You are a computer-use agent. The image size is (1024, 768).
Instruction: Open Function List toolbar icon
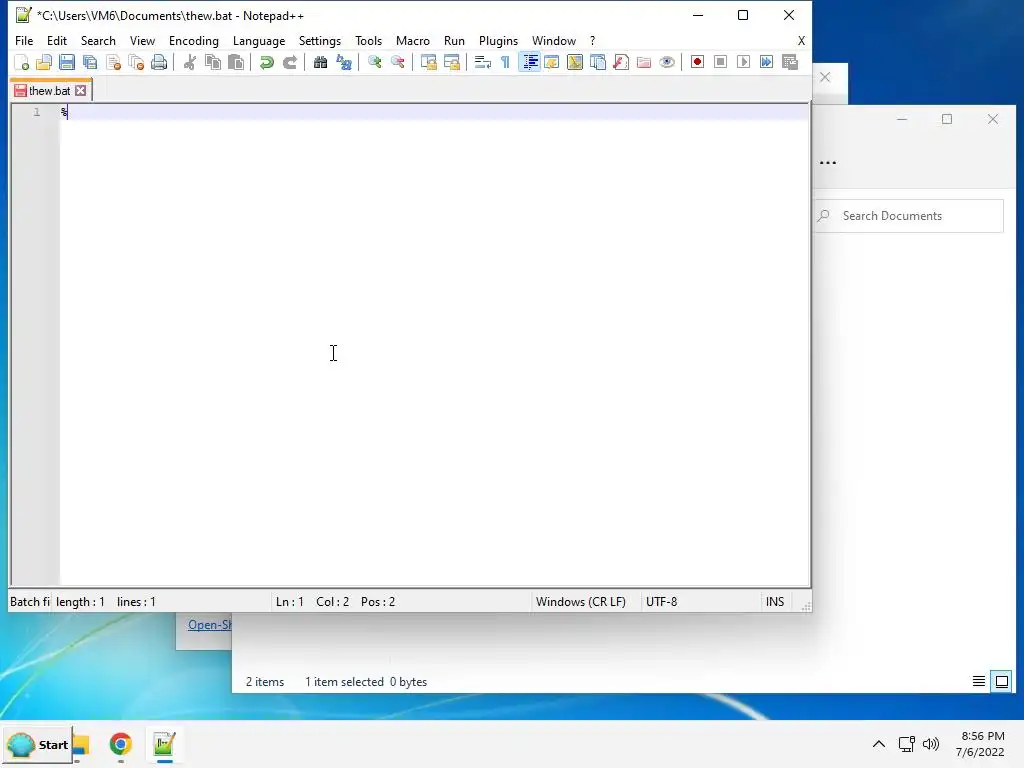click(620, 62)
